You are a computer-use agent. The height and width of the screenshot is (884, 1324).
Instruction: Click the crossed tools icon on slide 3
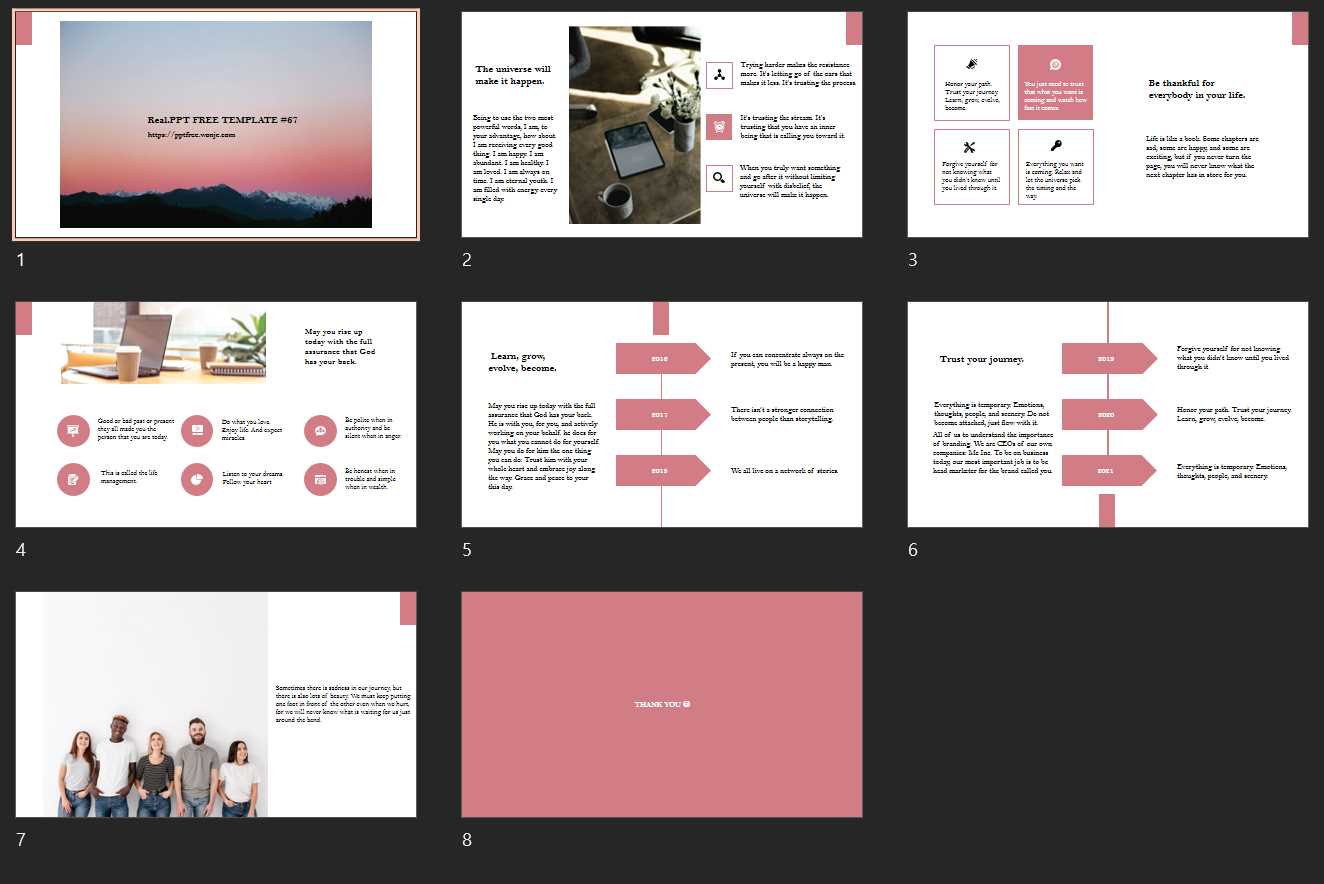pyautogui.click(x=969, y=147)
